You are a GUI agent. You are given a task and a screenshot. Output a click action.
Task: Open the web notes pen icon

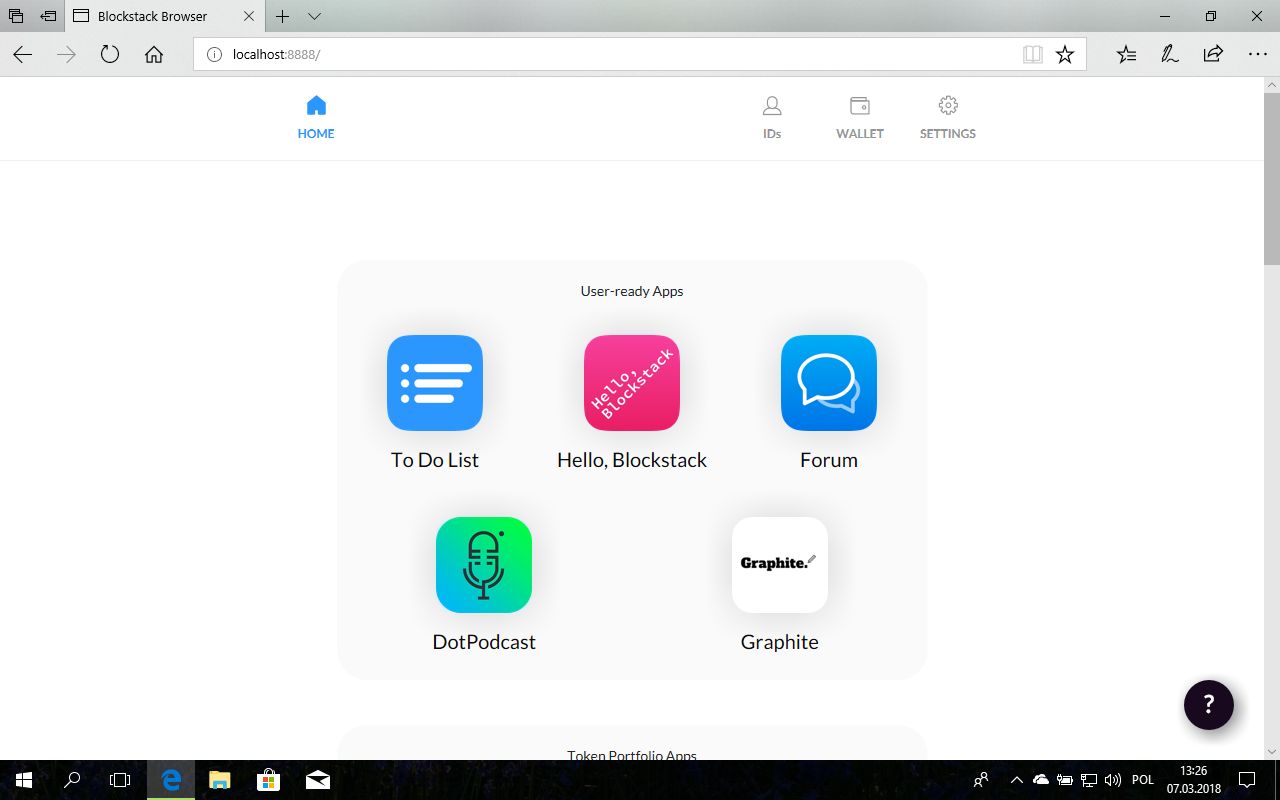click(x=1169, y=55)
